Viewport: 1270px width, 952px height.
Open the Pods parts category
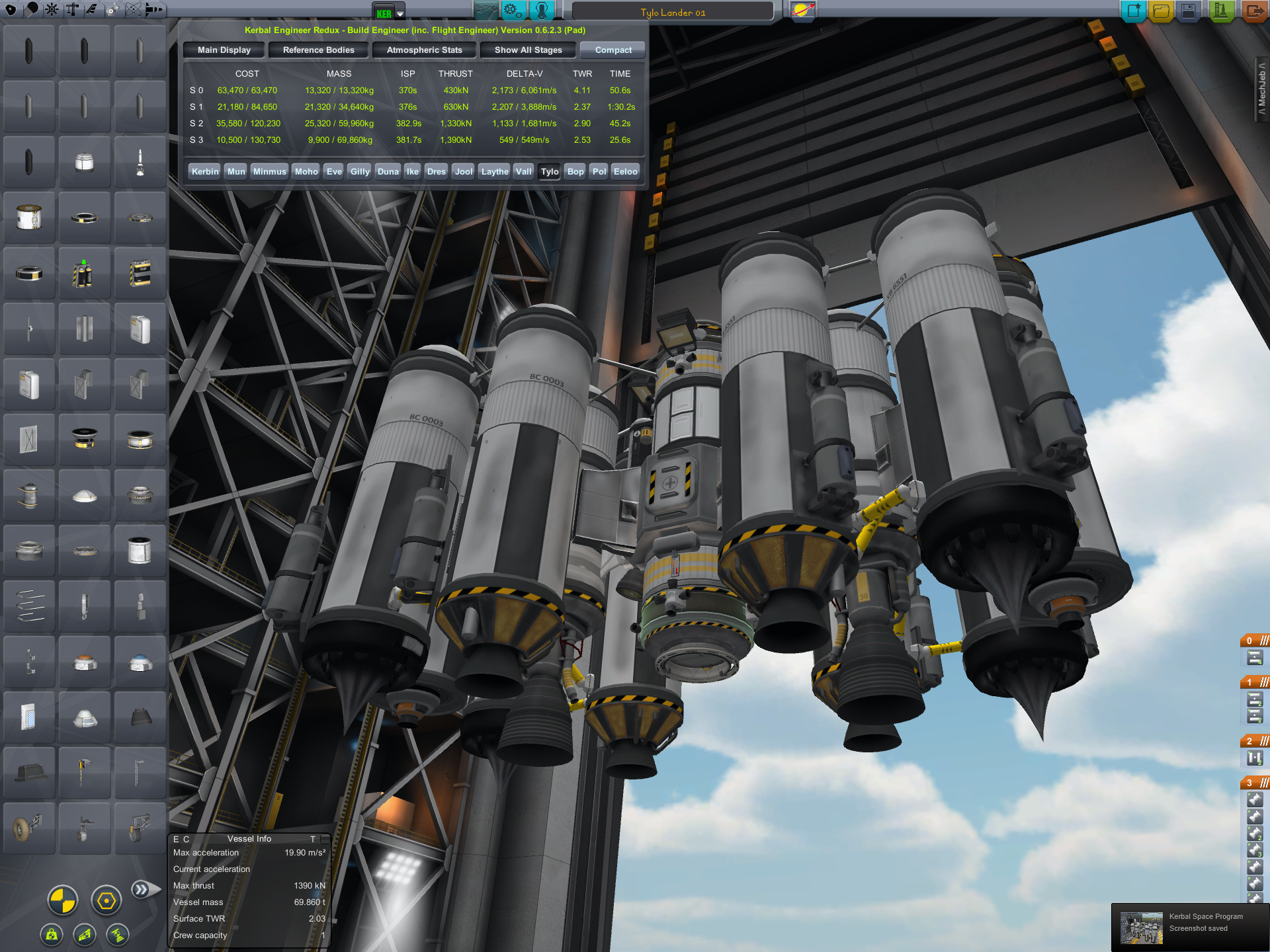[11, 9]
